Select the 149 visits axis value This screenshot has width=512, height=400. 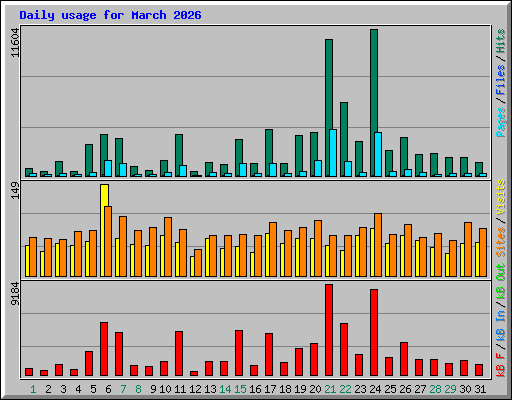15,191
